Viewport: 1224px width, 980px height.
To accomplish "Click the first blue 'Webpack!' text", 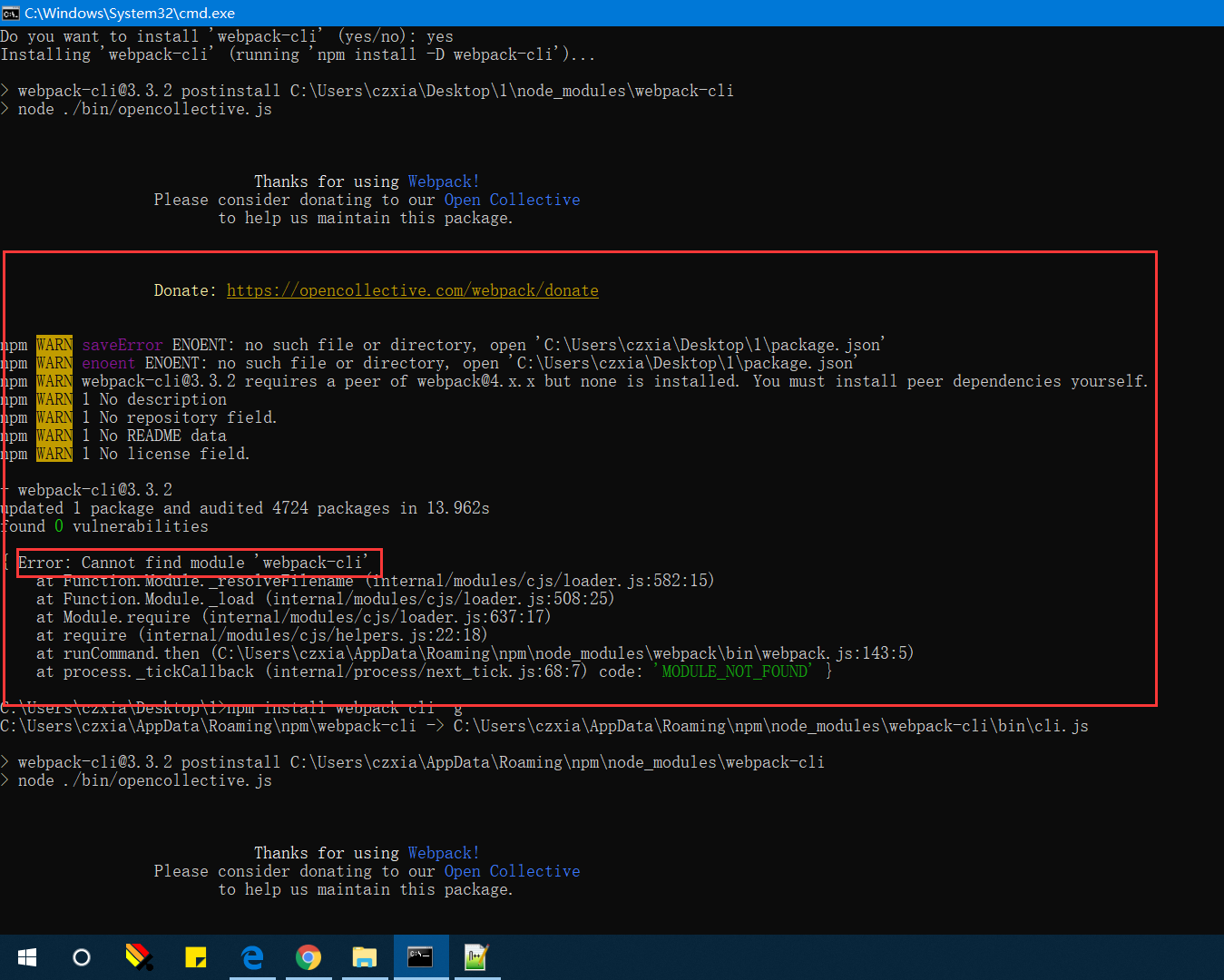I will (444, 181).
